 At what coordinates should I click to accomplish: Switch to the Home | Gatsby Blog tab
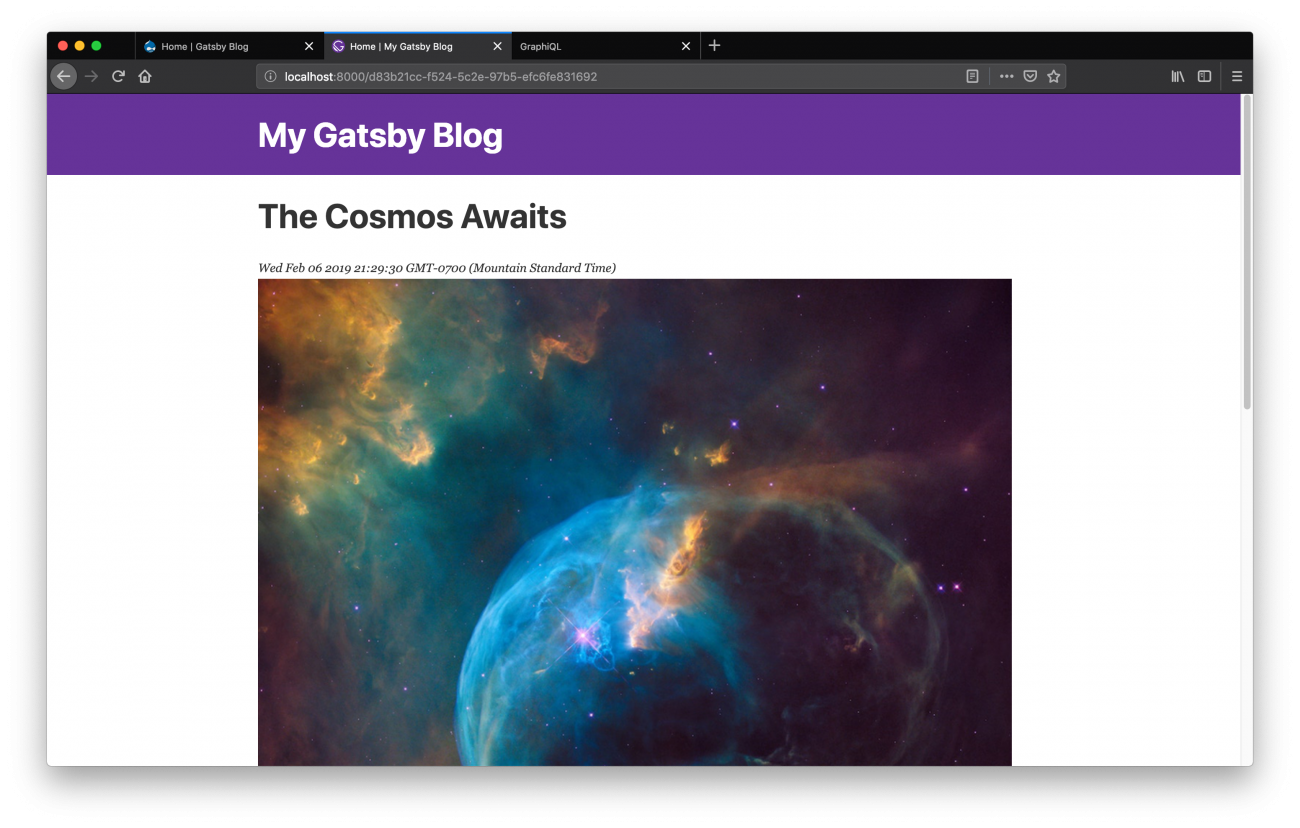[x=229, y=46]
